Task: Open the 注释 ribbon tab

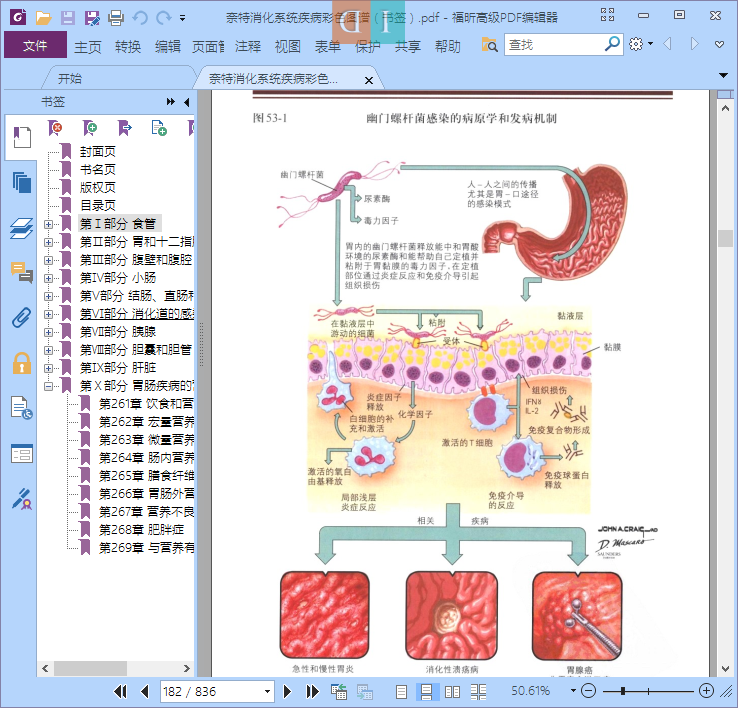Action: pos(248,46)
